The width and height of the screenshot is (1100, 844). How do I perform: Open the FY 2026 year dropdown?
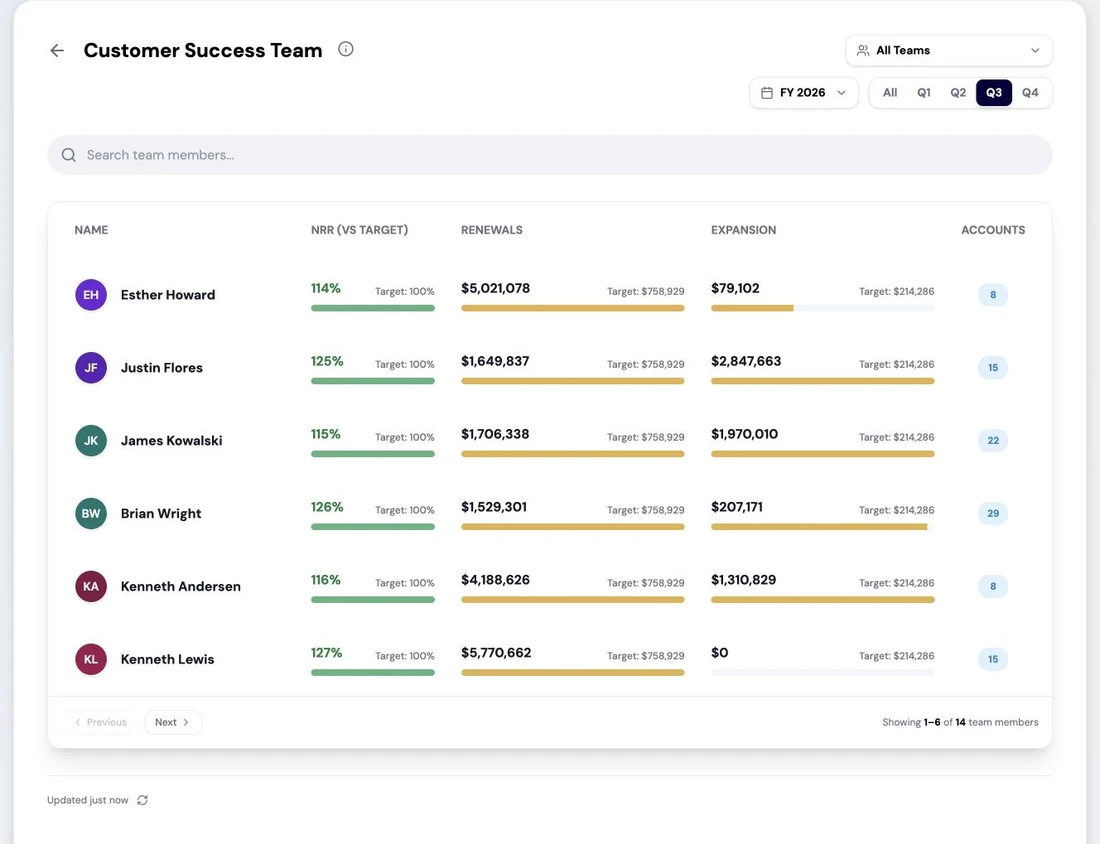(804, 93)
